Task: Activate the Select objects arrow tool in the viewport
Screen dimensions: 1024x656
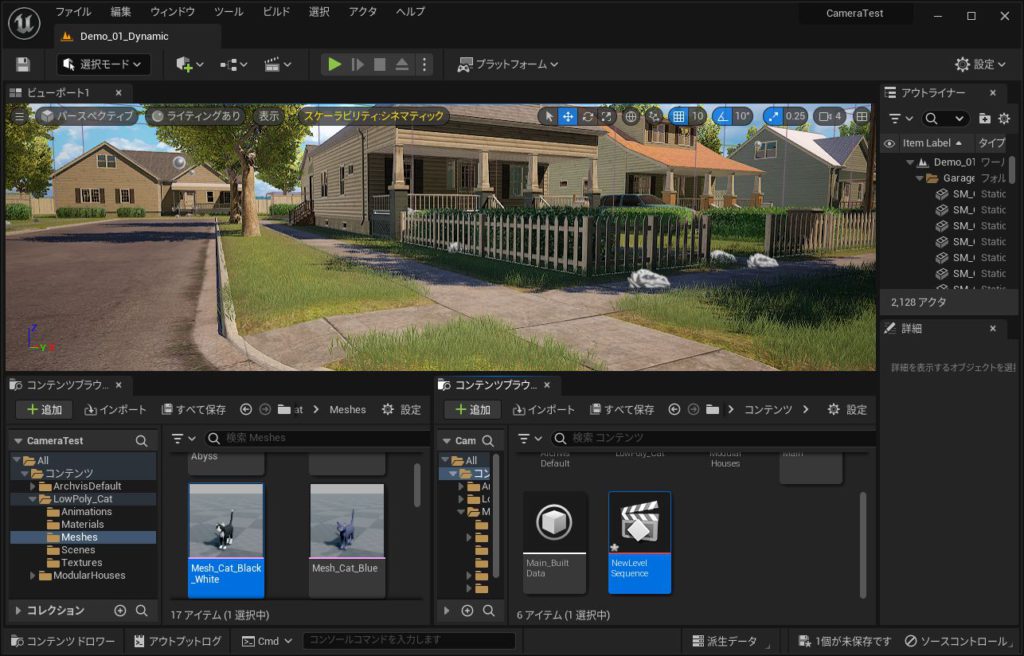Action: click(549, 116)
